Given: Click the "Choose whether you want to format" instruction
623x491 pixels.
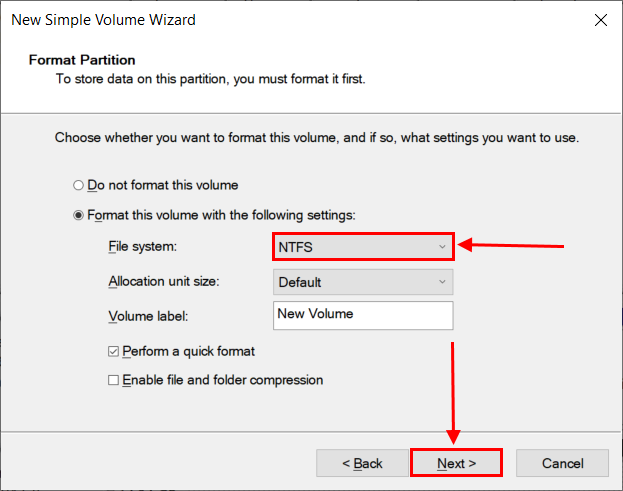Looking at the screenshot, I should 317,137.
